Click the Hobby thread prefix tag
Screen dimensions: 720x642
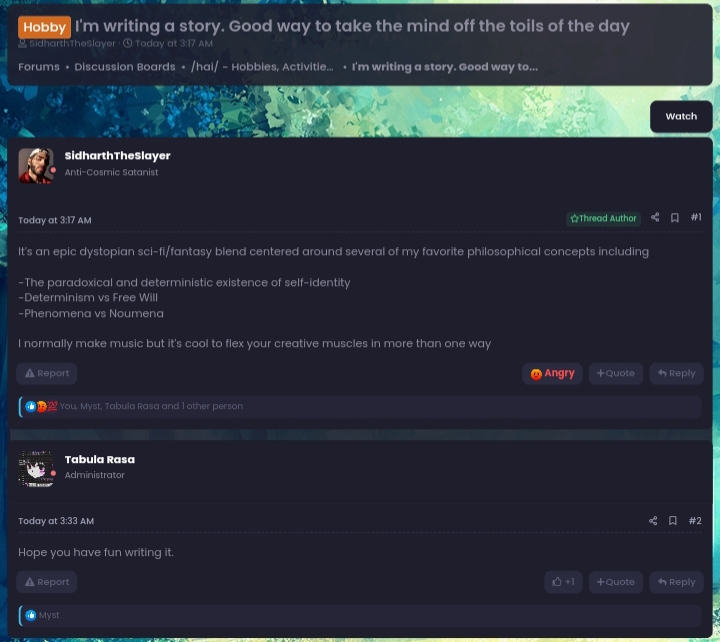point(45,27)
